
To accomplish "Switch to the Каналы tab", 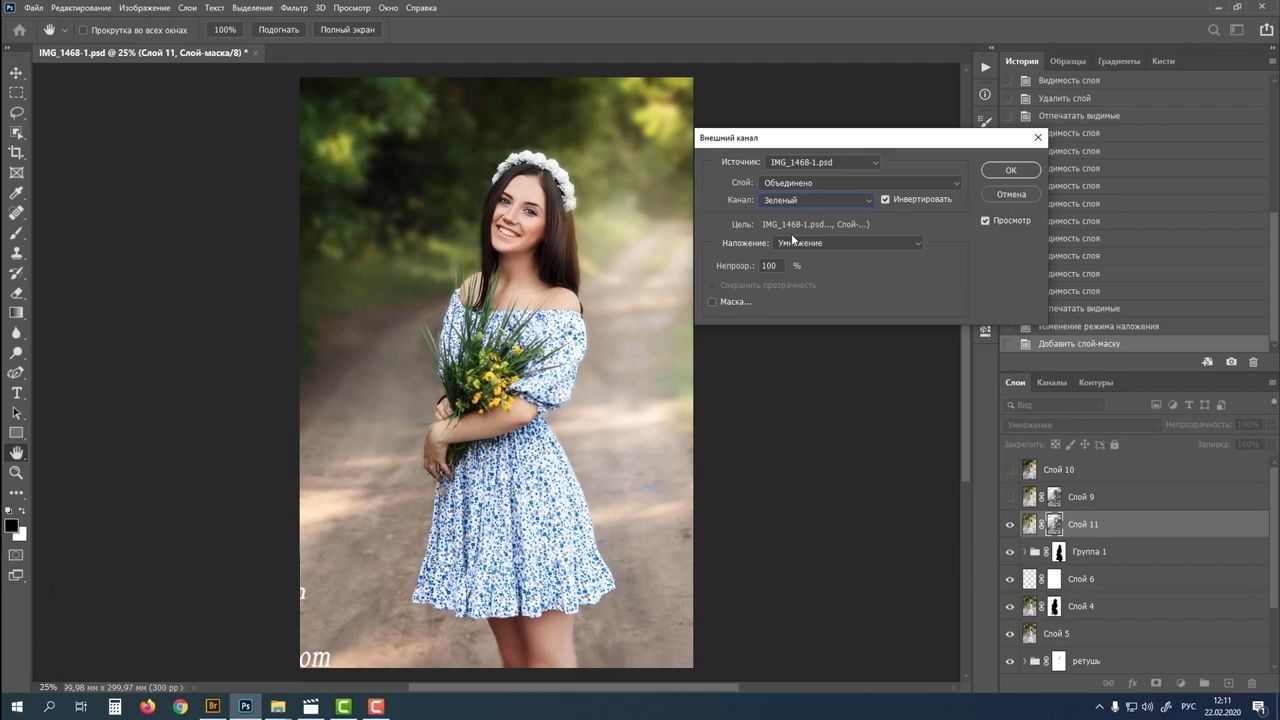I will [1051, 382].
